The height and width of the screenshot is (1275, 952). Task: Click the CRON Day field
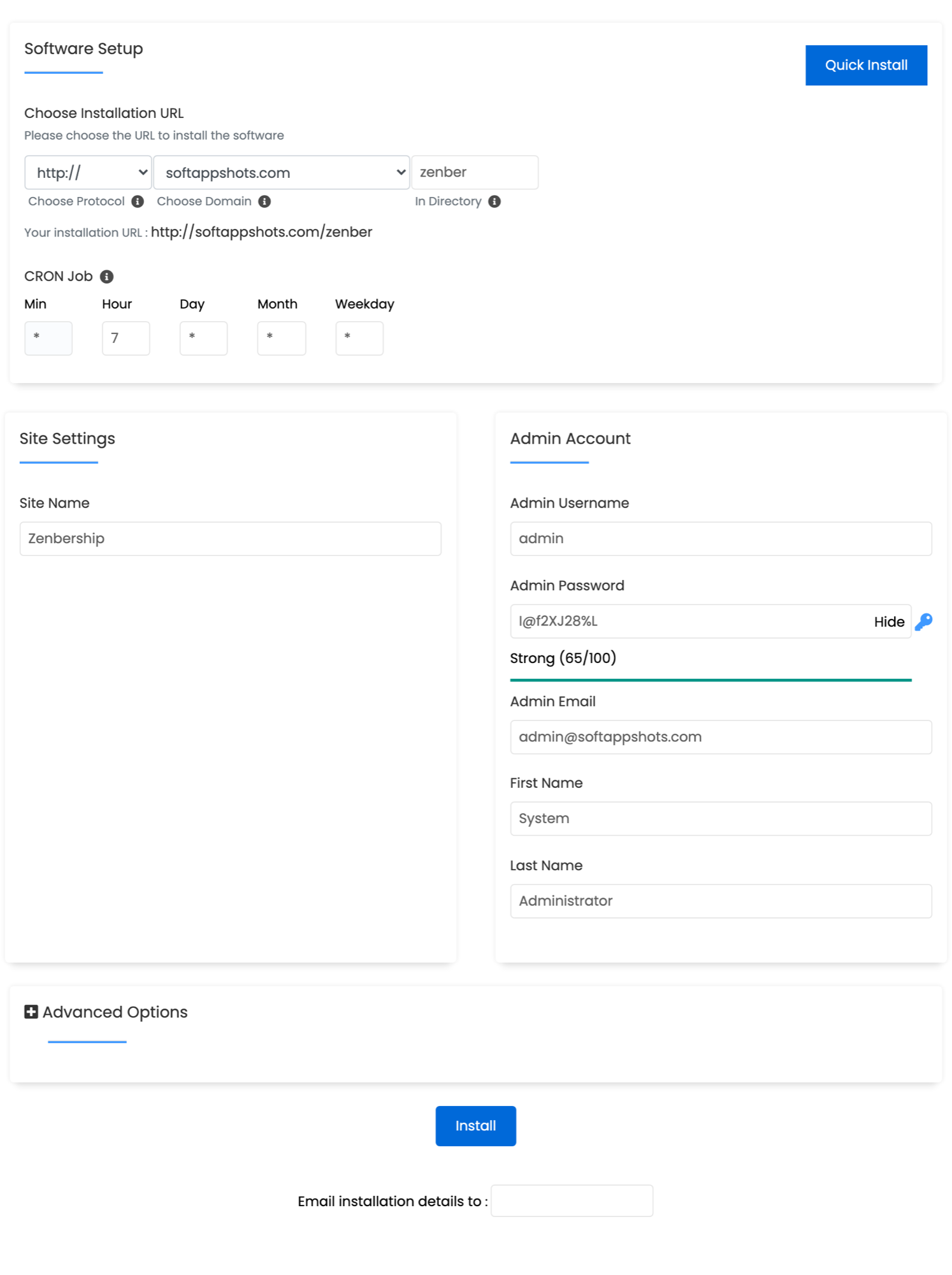pyautogui.click(x=204, y=338)
